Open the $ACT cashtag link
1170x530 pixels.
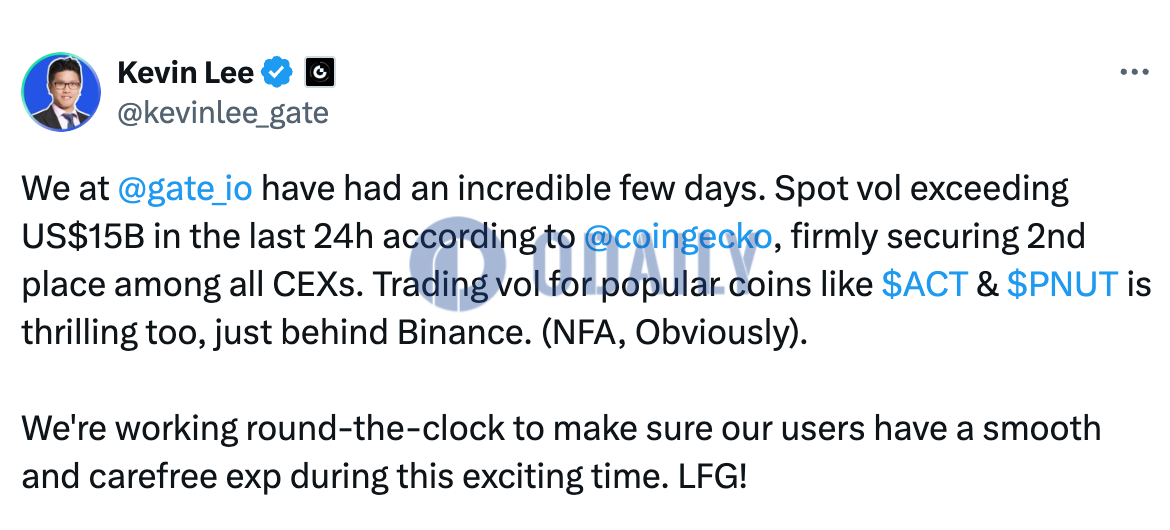pyautogui.click(x=924, y=284)
